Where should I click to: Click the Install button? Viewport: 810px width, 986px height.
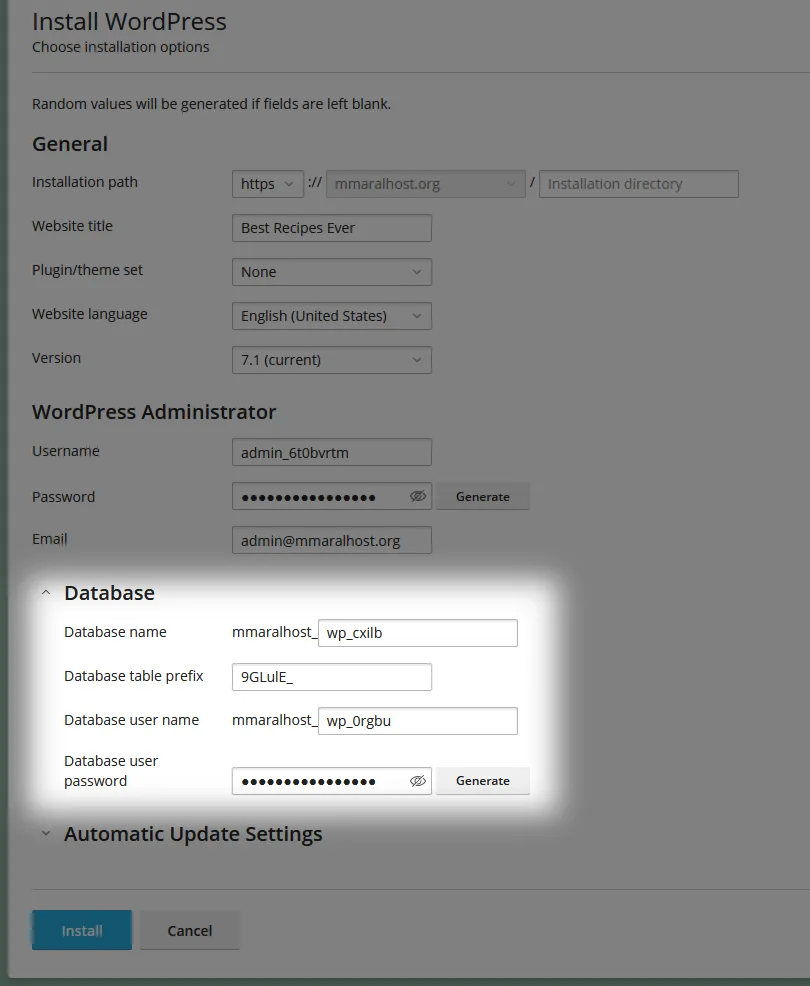(82, 930)
